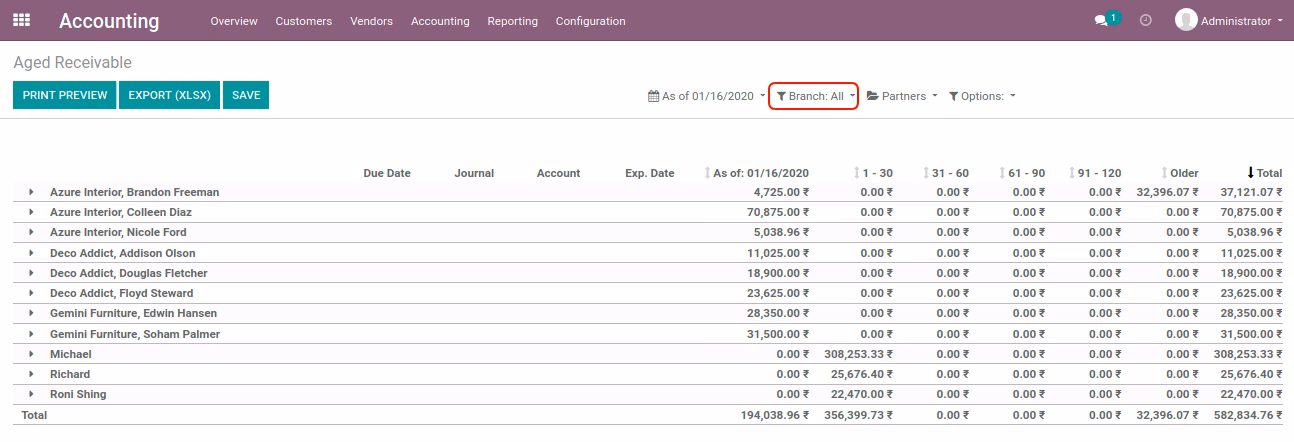Expand the Deco Addict, Addison Olson row
The image size is (1294, 442).
31,253
